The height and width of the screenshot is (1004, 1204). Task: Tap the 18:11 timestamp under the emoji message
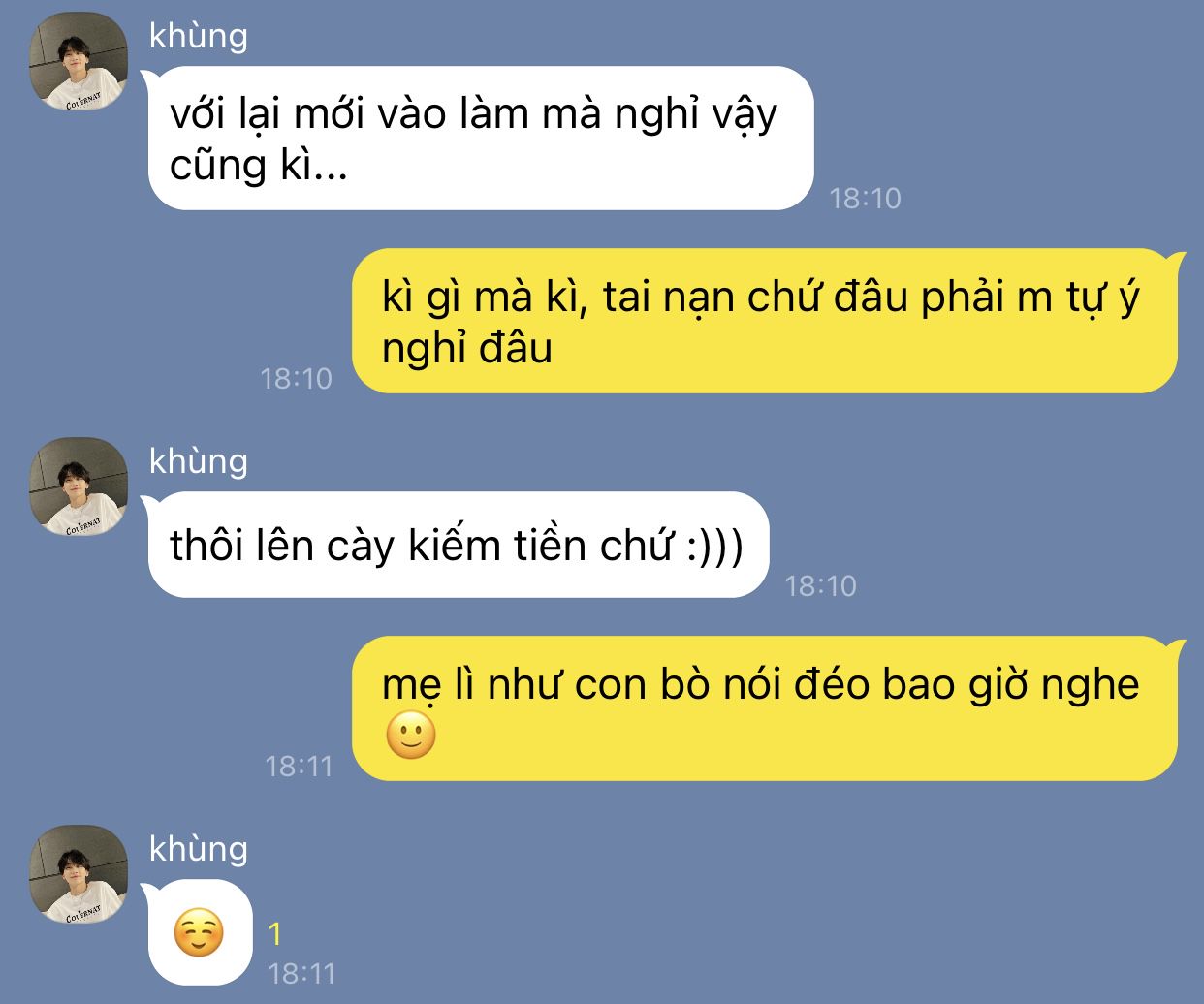pyautogui.click(x=301, y=973)
